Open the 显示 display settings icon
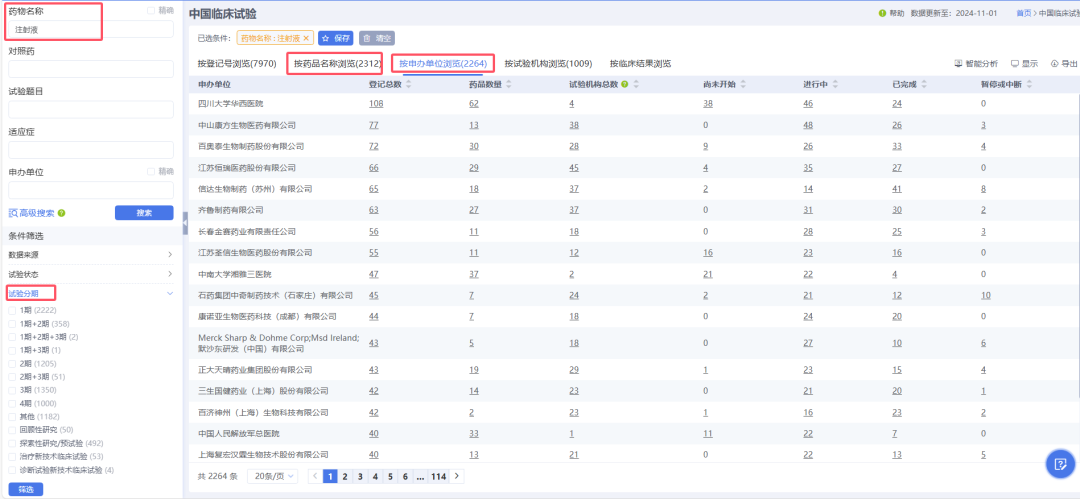This screenshot has width=1080, height=499. pyautogui.click(x=1015, y=63)
